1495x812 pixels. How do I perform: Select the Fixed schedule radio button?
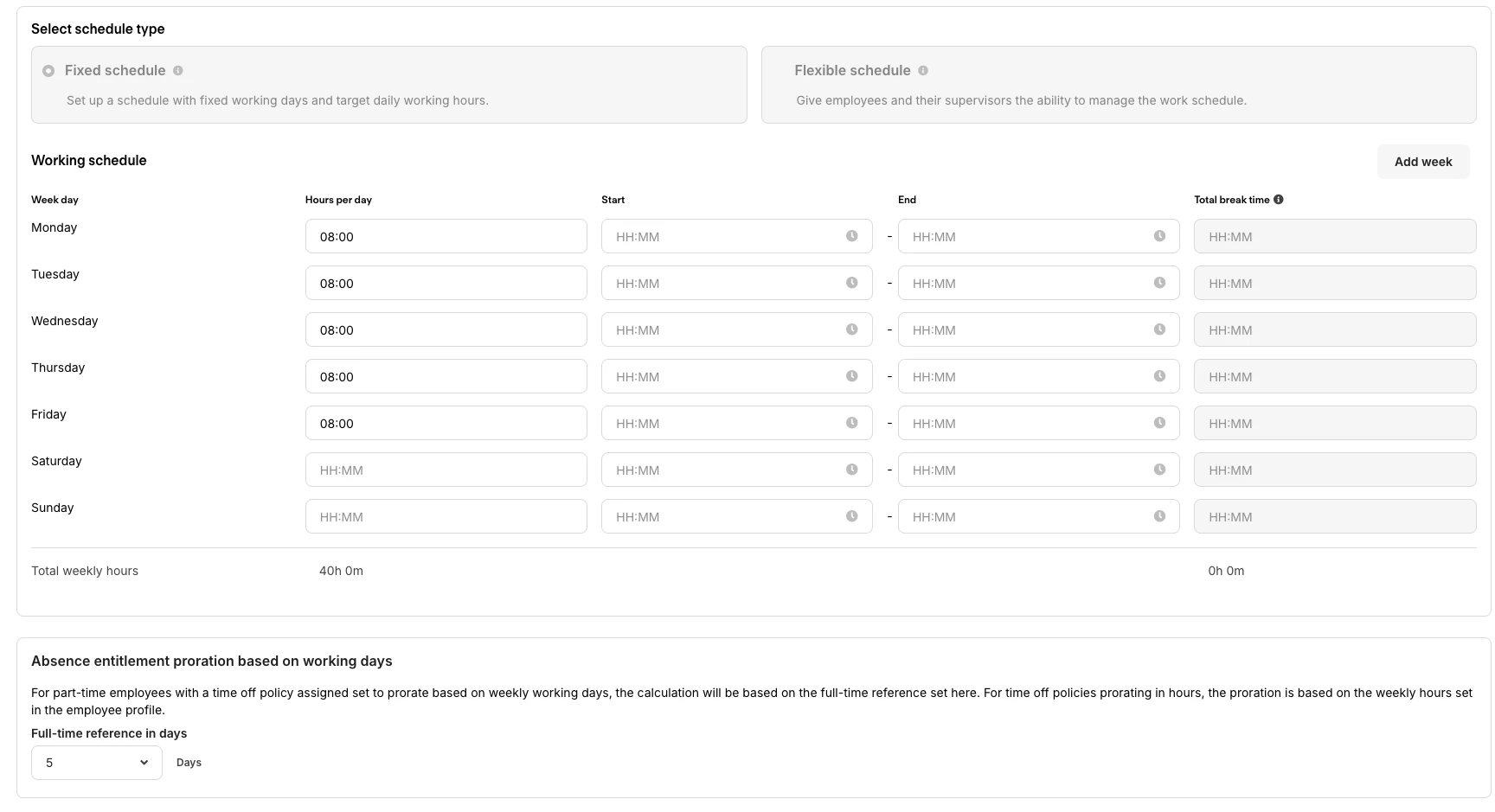[x=48, y=71]
